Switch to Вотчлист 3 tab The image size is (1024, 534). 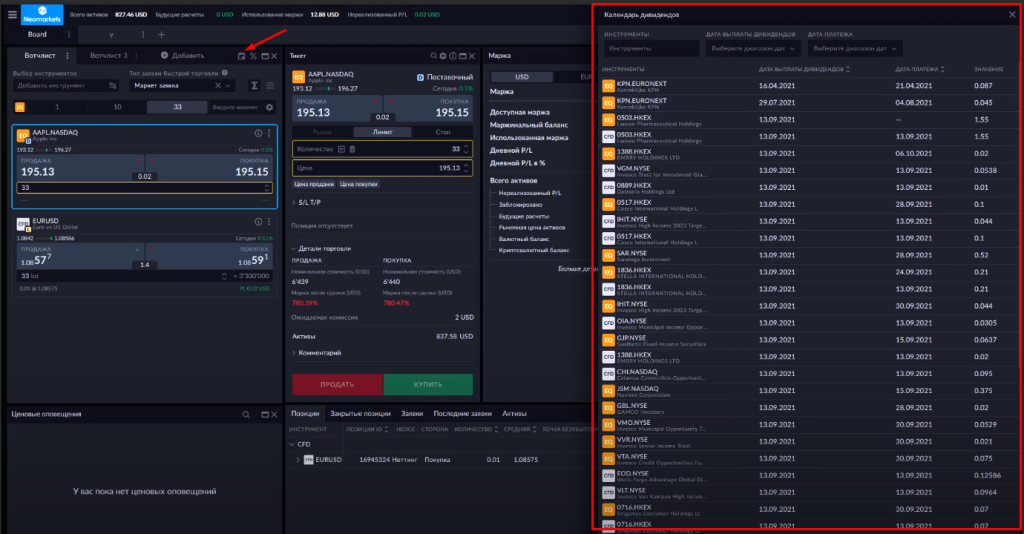(108, 55)
